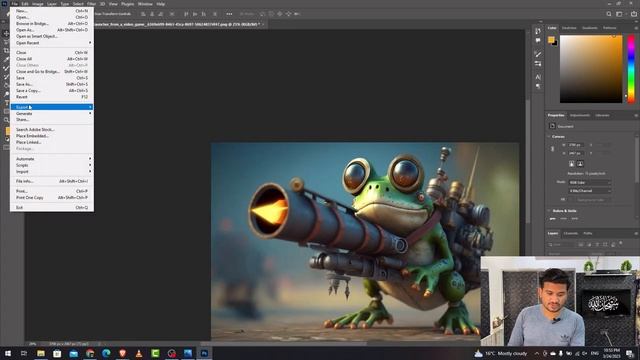Open the Brushes panel icon in collapsed dock
640x360 pixels.
point(538,54)
